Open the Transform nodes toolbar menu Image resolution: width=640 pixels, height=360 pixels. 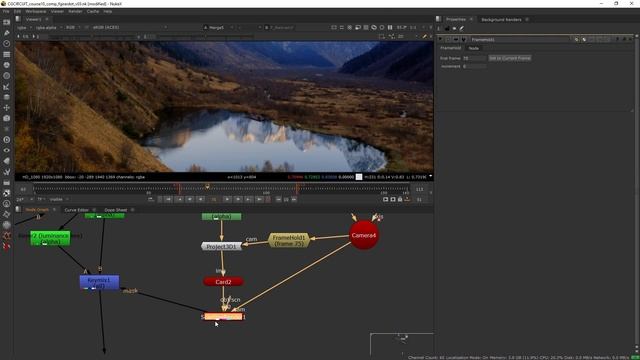[7, 108]
